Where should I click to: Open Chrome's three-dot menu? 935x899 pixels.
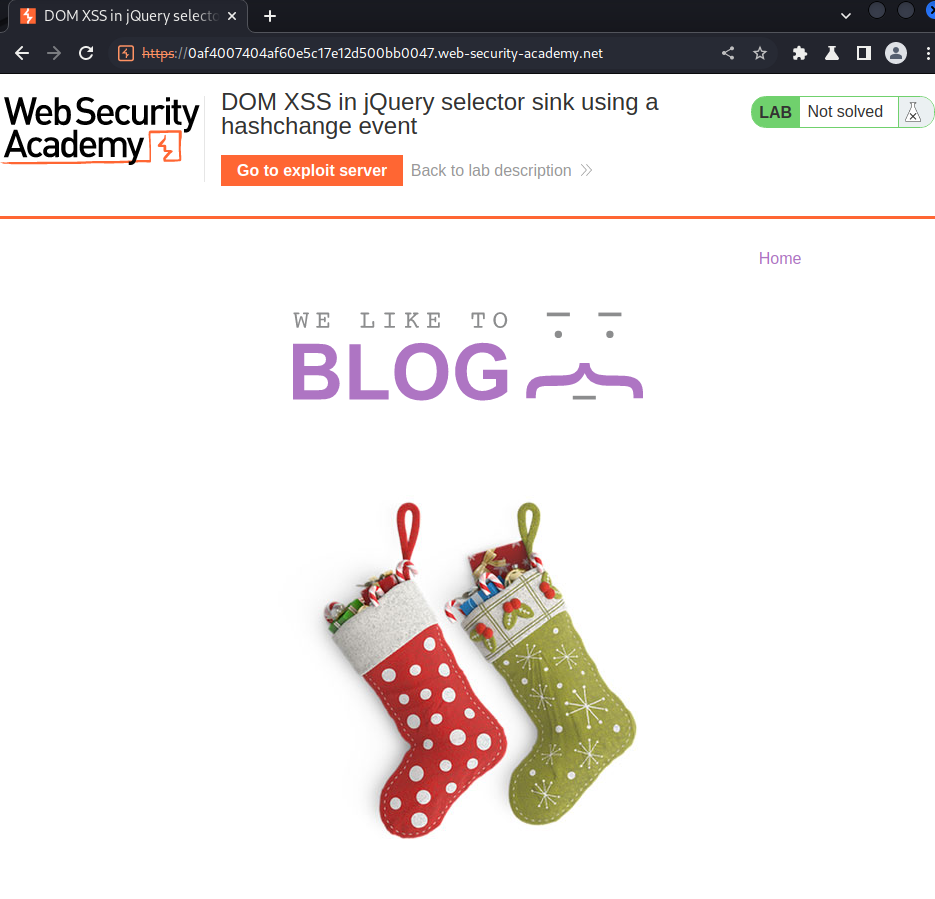pyautogui.click(x=928, y=54)
